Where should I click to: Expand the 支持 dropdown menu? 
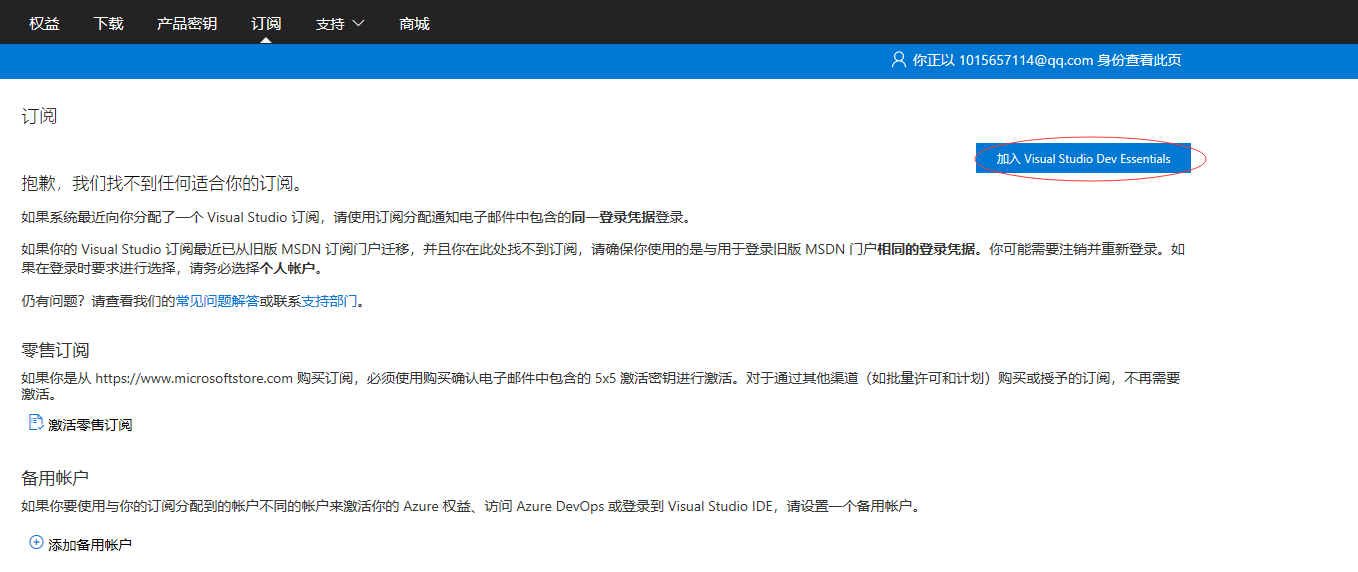[x=340, y=23]
